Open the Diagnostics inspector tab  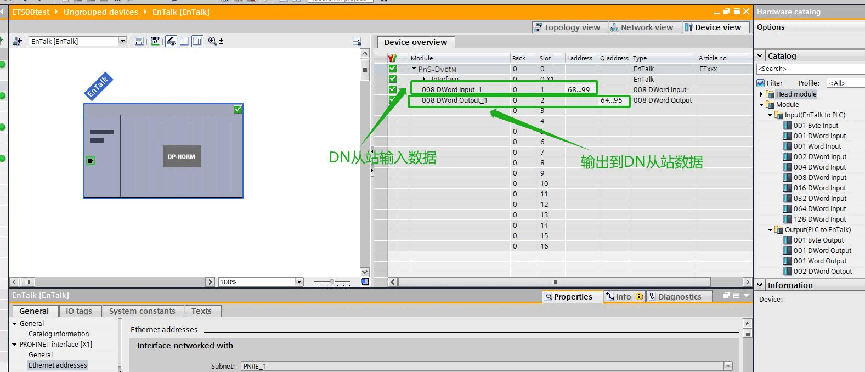679,297
